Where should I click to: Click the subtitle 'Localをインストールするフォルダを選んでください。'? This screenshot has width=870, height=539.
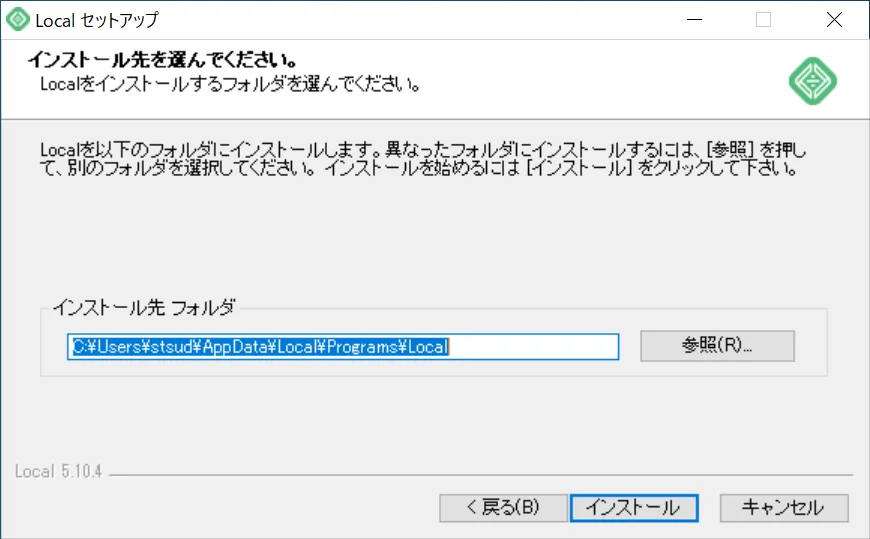[230, 84]
